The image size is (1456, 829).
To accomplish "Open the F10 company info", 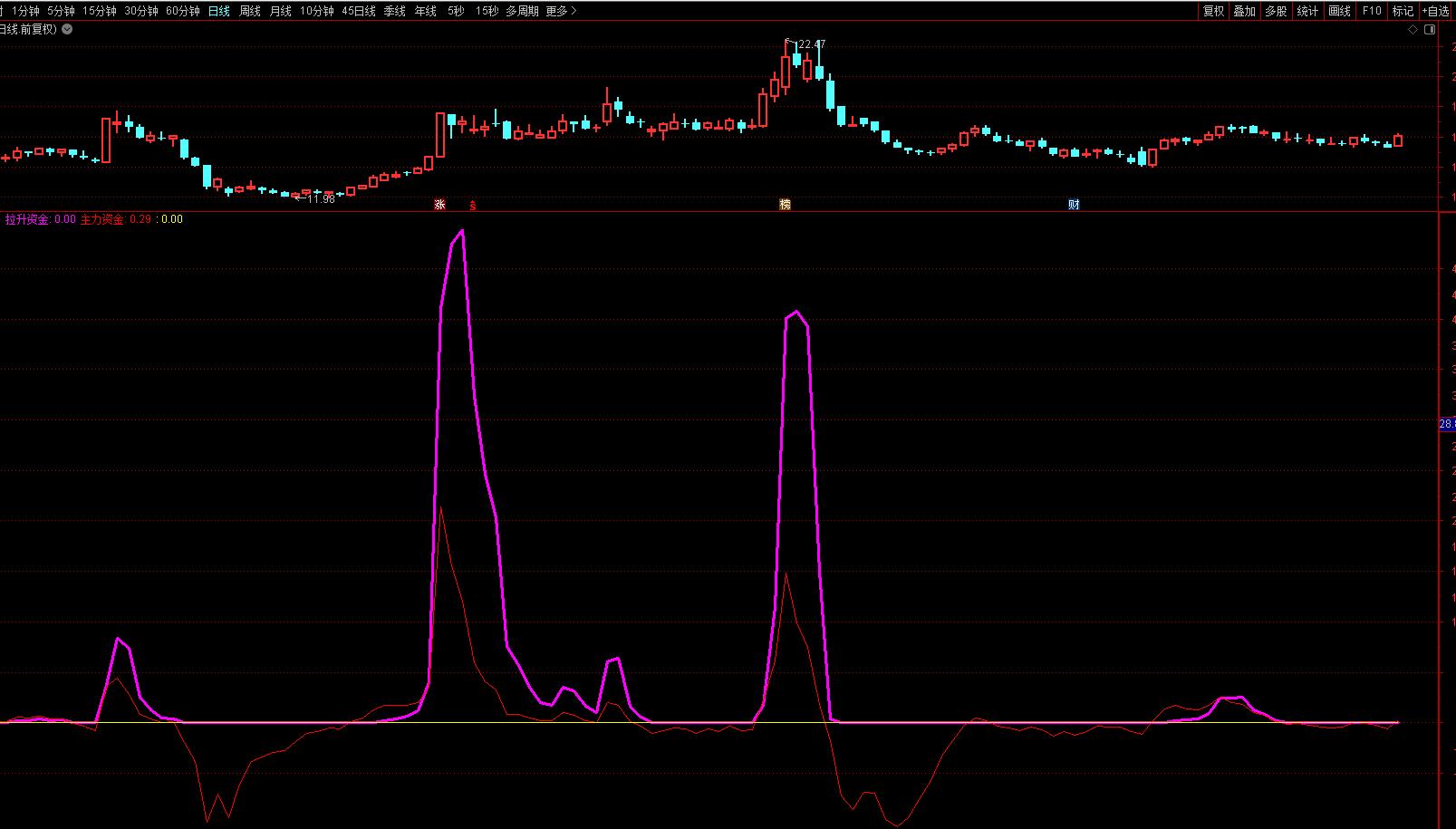I will coord(1372,11).
